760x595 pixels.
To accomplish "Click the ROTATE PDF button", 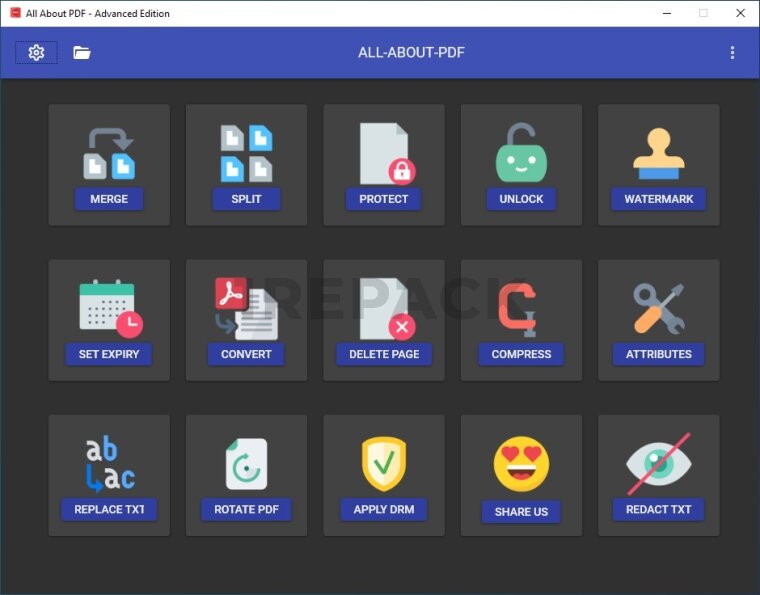I will point(246,509).
